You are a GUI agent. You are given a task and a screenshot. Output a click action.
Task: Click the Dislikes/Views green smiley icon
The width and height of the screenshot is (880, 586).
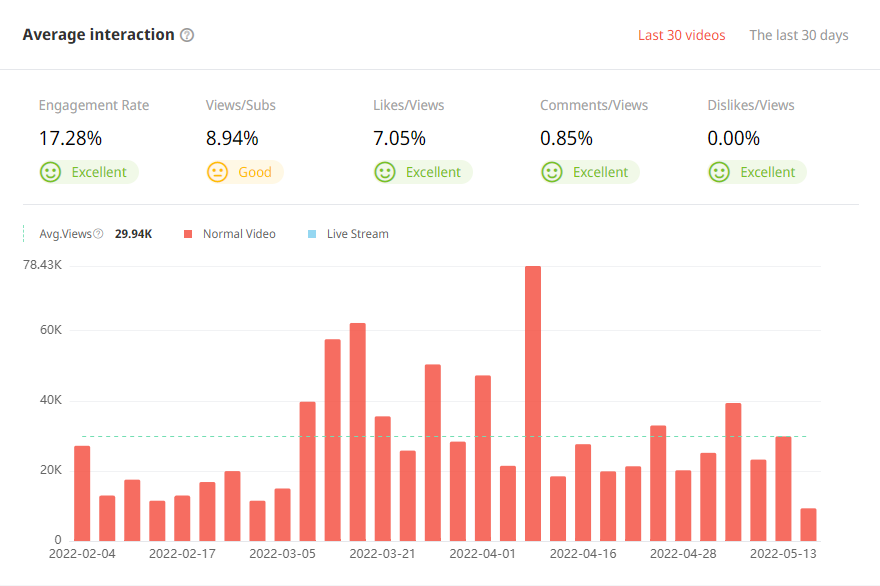point(718,172)
